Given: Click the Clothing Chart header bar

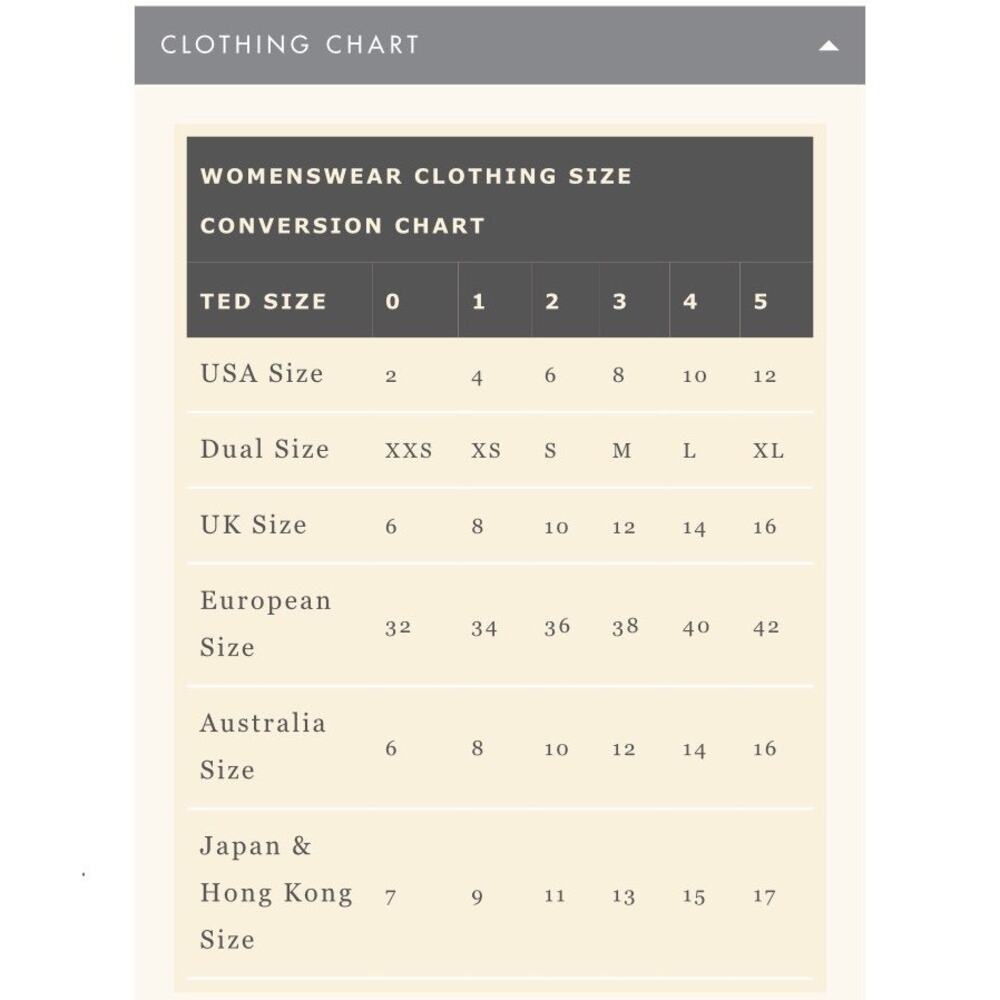Looking at the screenshot, I should coord(499,45).
